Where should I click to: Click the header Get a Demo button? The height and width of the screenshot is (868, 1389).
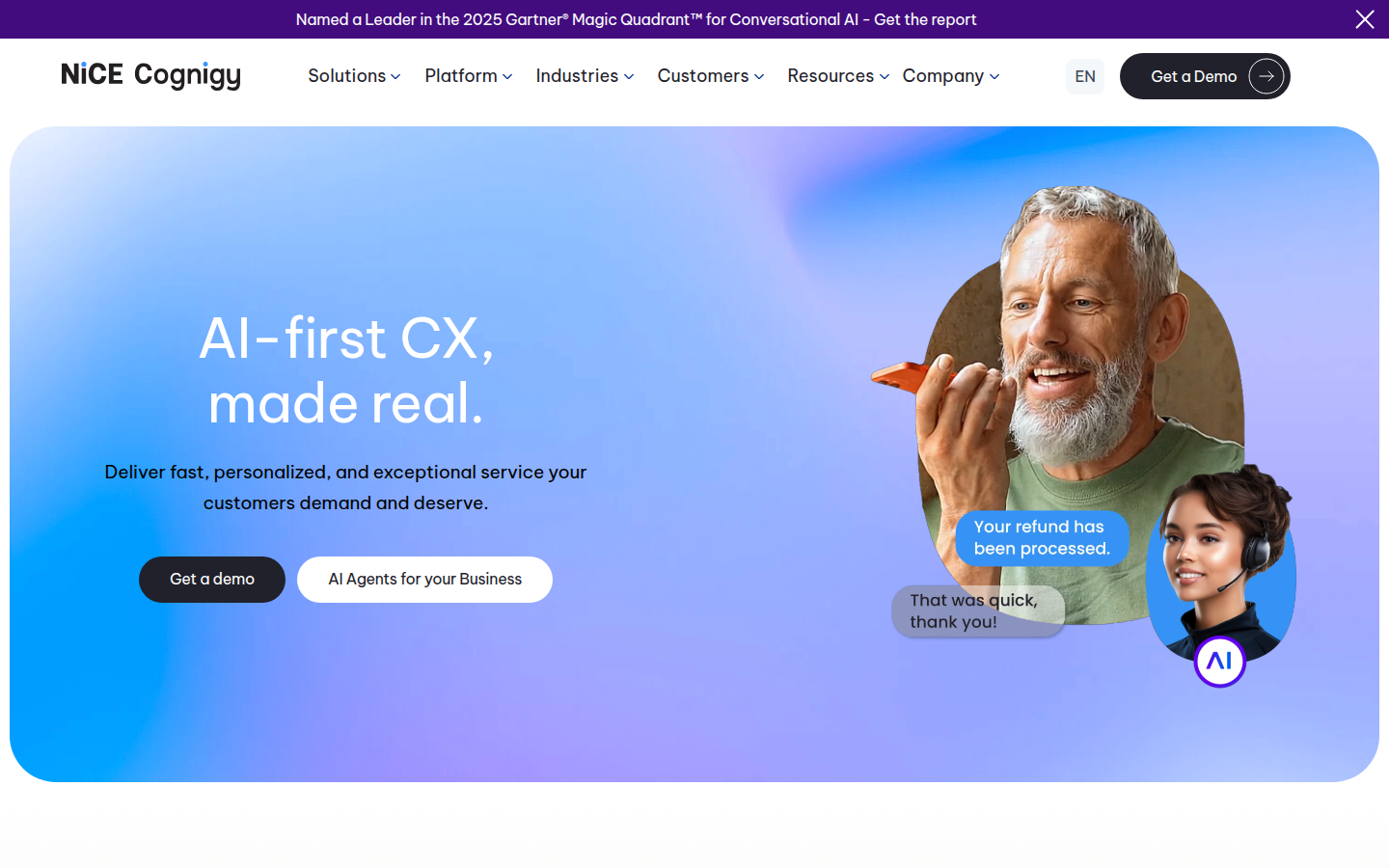tap(1205, 76)
